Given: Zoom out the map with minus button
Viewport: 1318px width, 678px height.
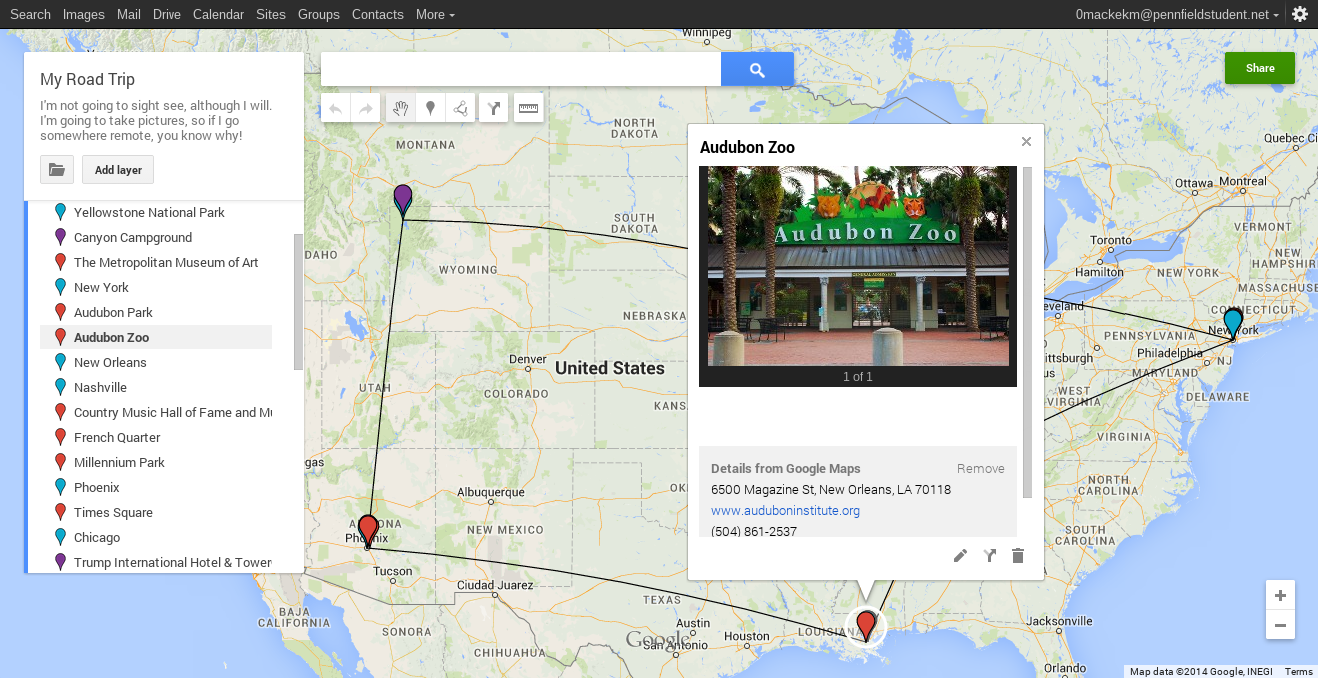Looking at the screenshot, I should (1280, 626).
